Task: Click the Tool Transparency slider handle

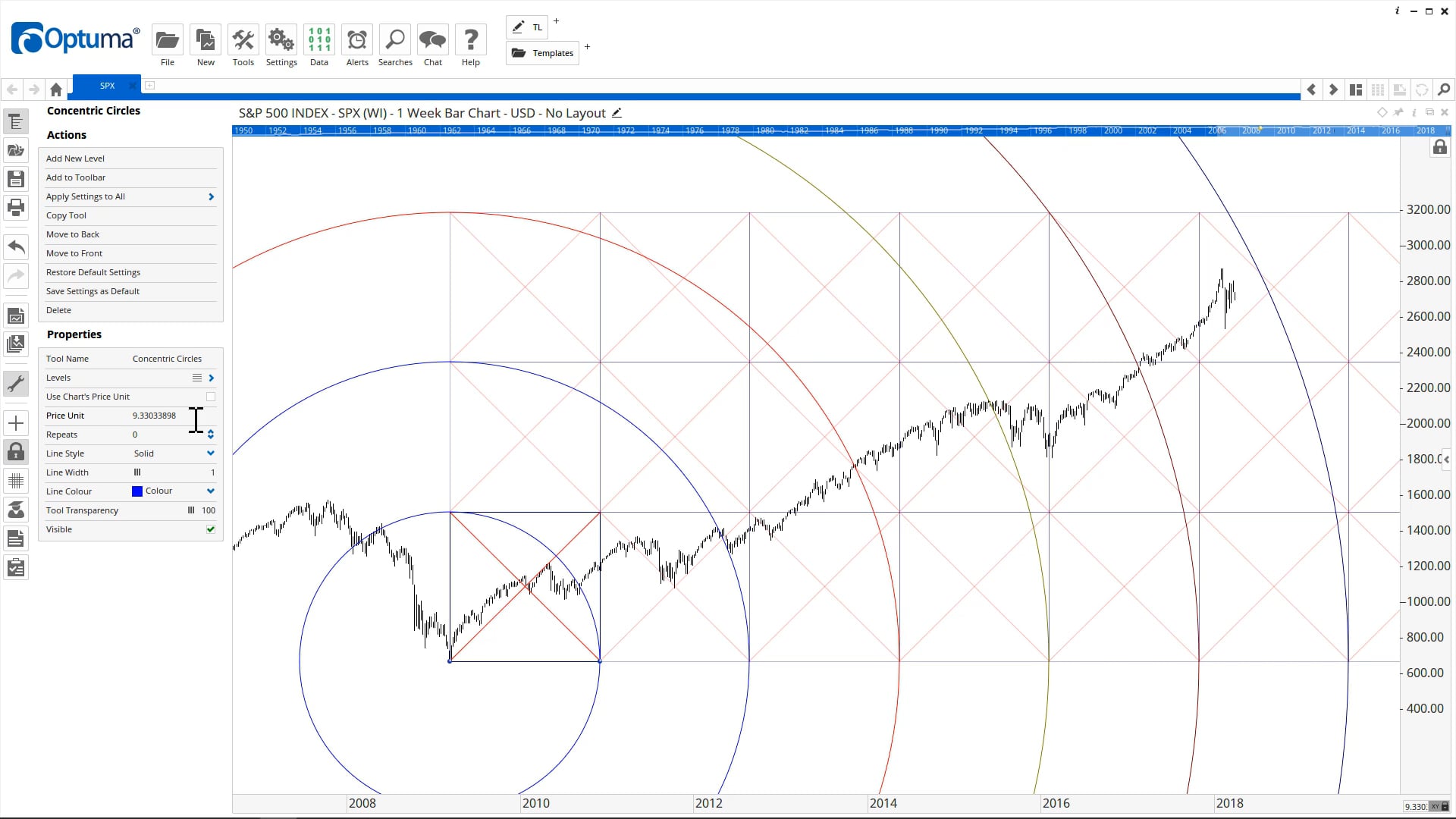Action: click(191, 510)
